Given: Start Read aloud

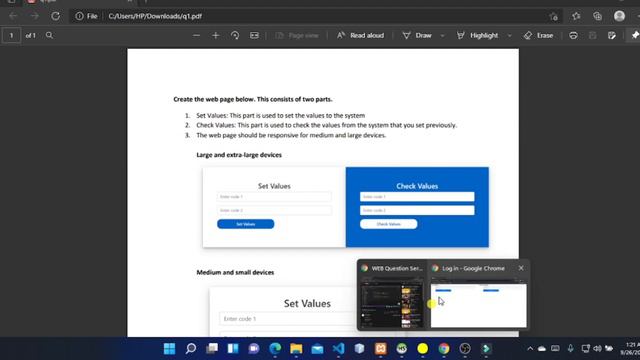Looking at the screenshot, I should click(360, 36).
